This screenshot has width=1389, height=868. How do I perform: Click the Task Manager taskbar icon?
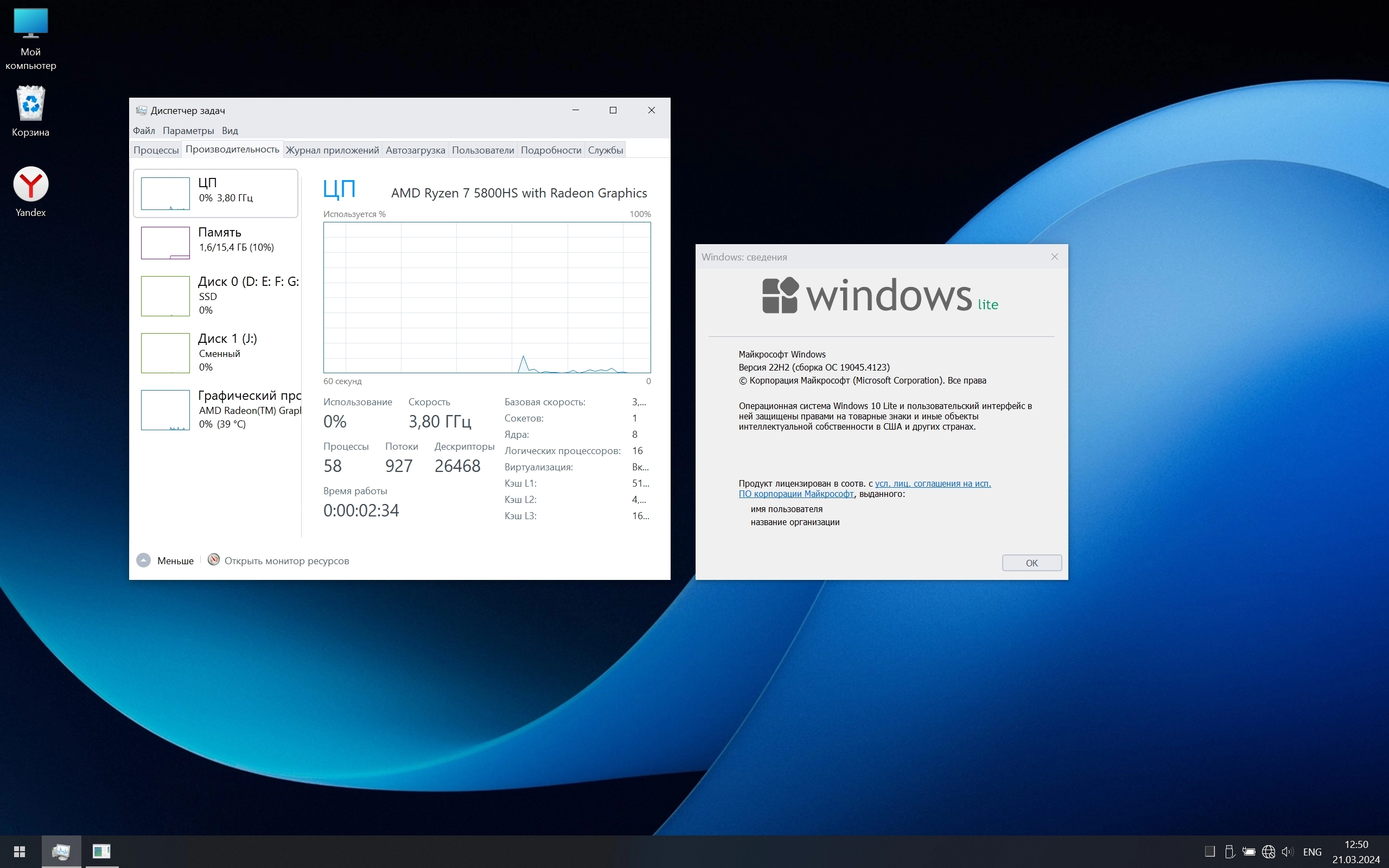(x=61, y=851)
